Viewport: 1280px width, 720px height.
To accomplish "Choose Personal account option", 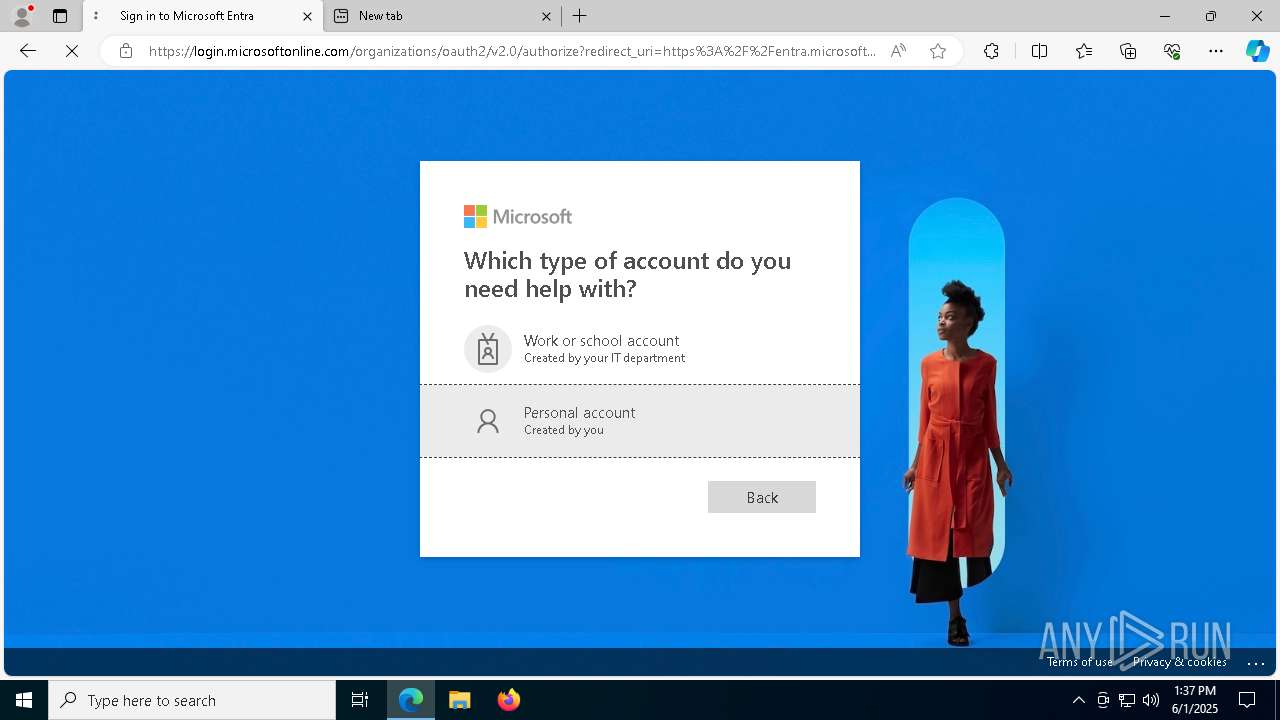I will (x=640, y=421).
